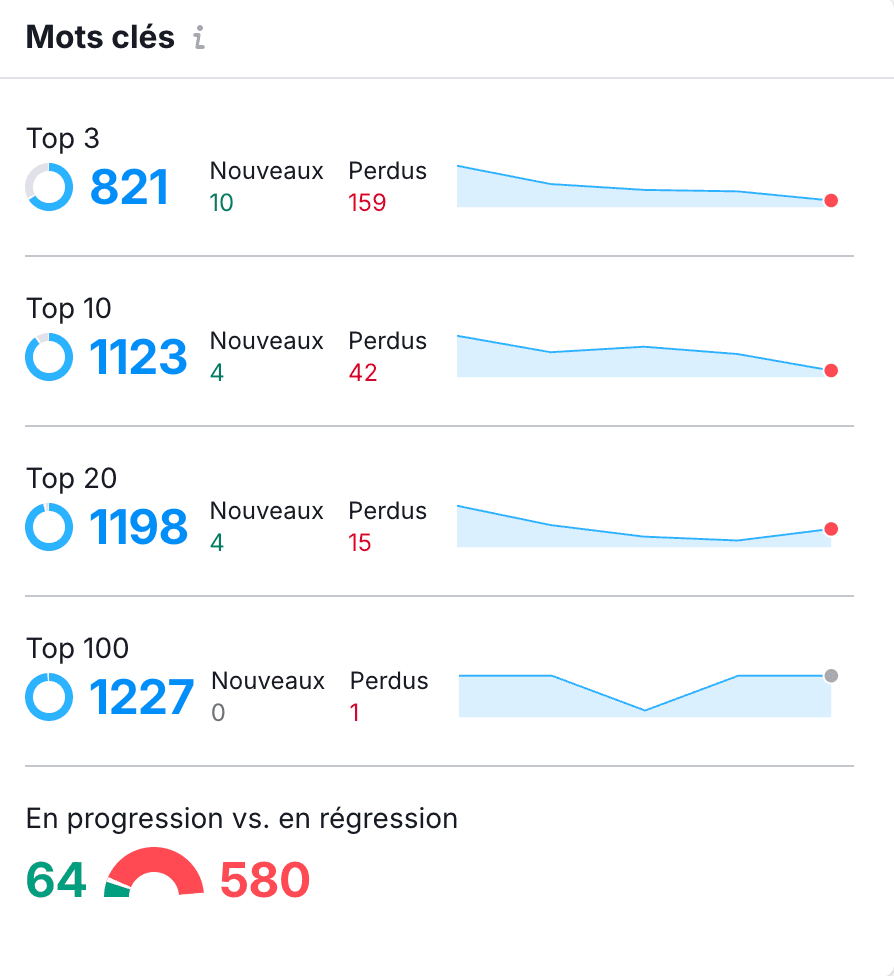The width and height of the screenshot is (894, 976).
Task: Click the red endpoint dot on Top 3 sparkline
Action: click(830, 200)
